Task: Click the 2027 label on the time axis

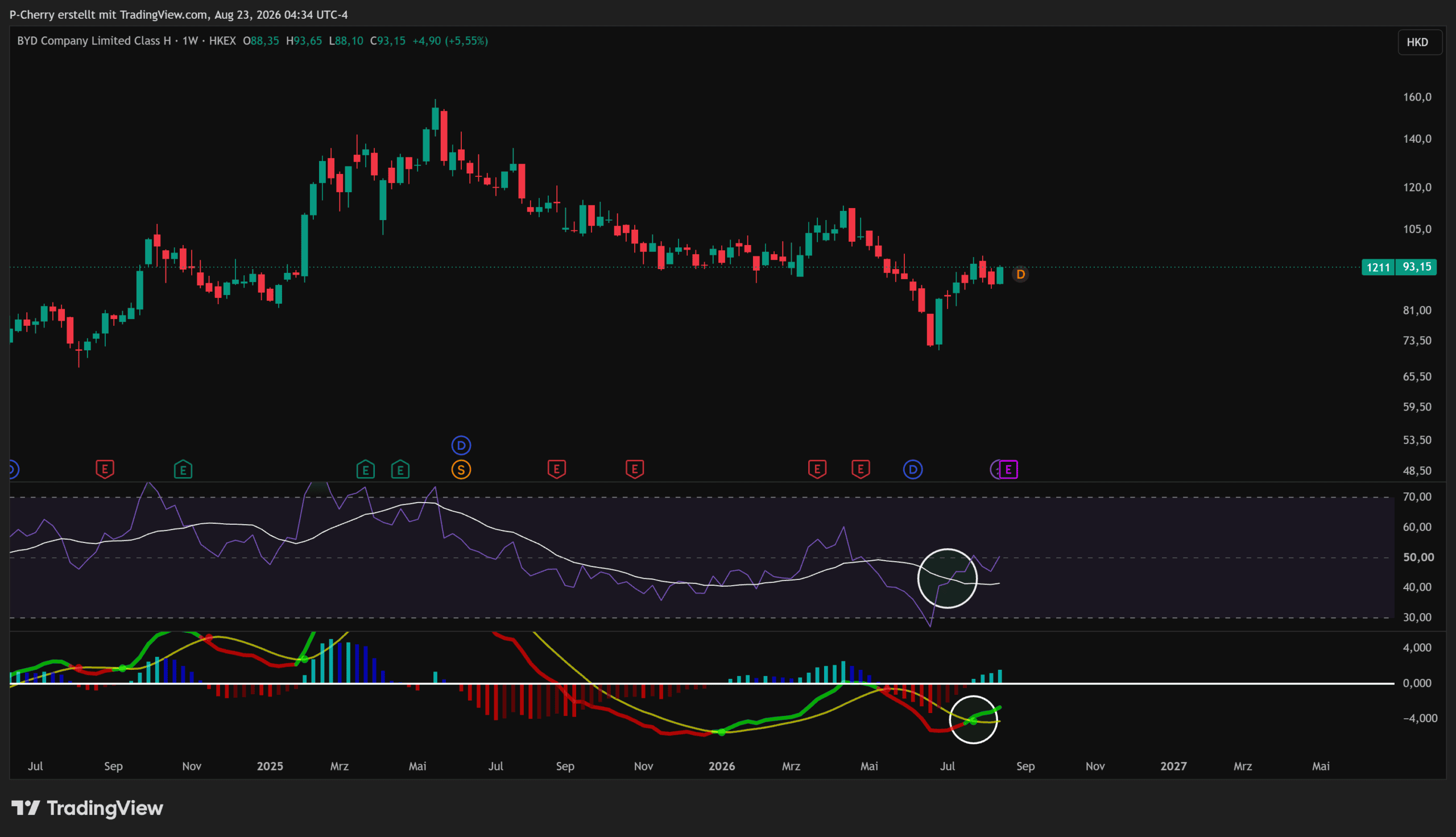Action: (1174, 766)
